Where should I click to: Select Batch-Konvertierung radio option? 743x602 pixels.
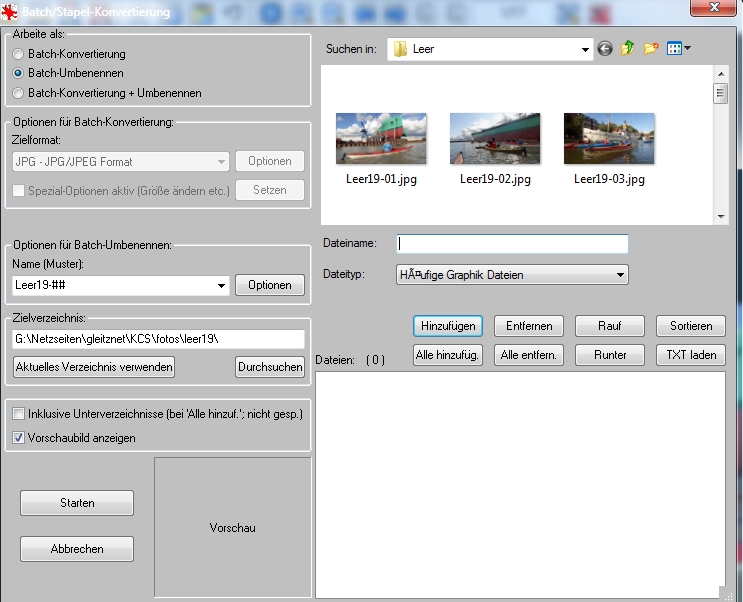tap(19, 54)
